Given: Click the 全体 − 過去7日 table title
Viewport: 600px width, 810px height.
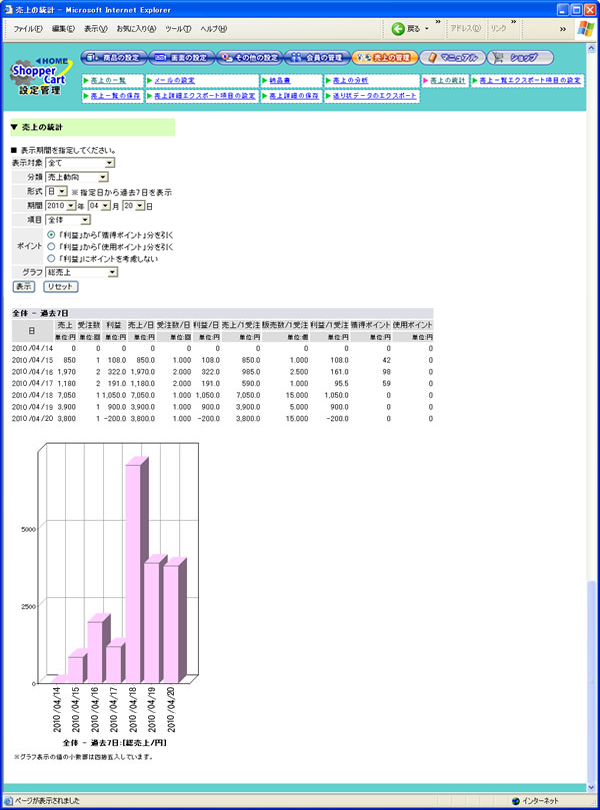Looking at the screenshot, I should tap(40, 313).
